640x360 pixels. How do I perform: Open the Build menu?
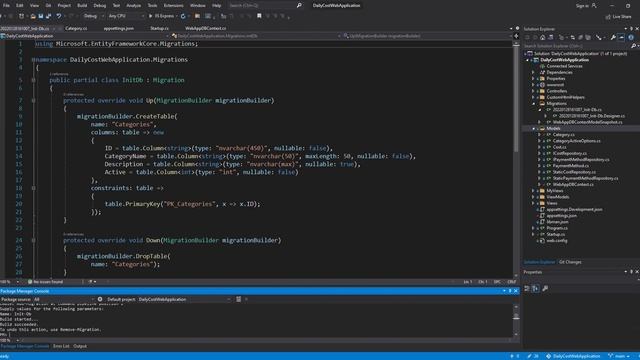click(82, 5)
